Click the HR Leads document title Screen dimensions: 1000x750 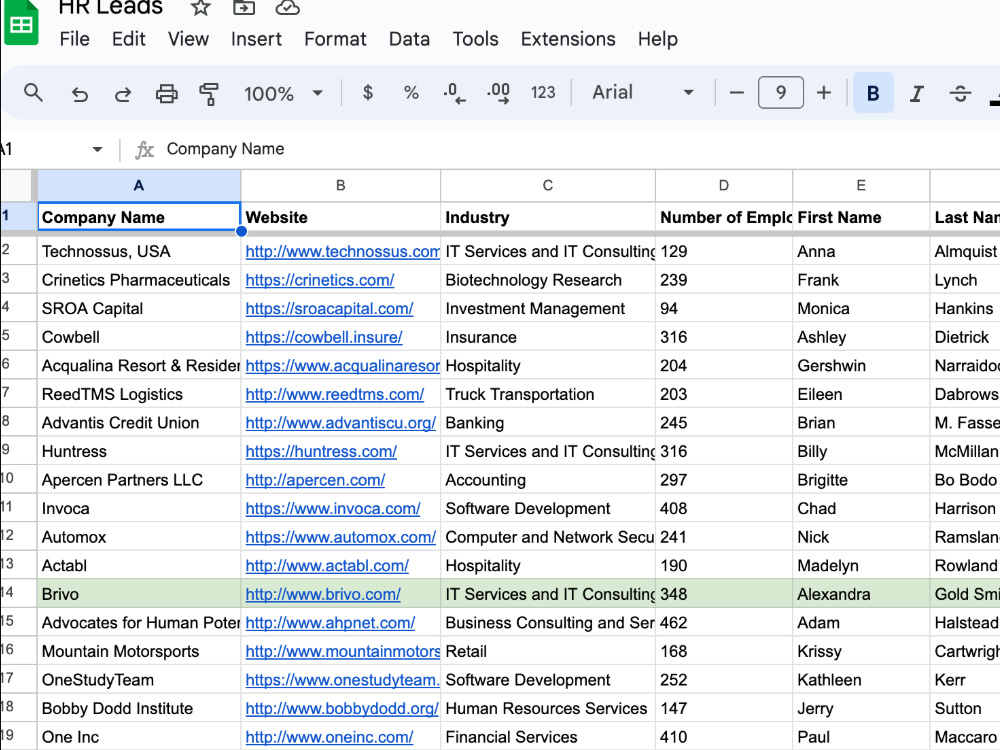tap(110, 8)
